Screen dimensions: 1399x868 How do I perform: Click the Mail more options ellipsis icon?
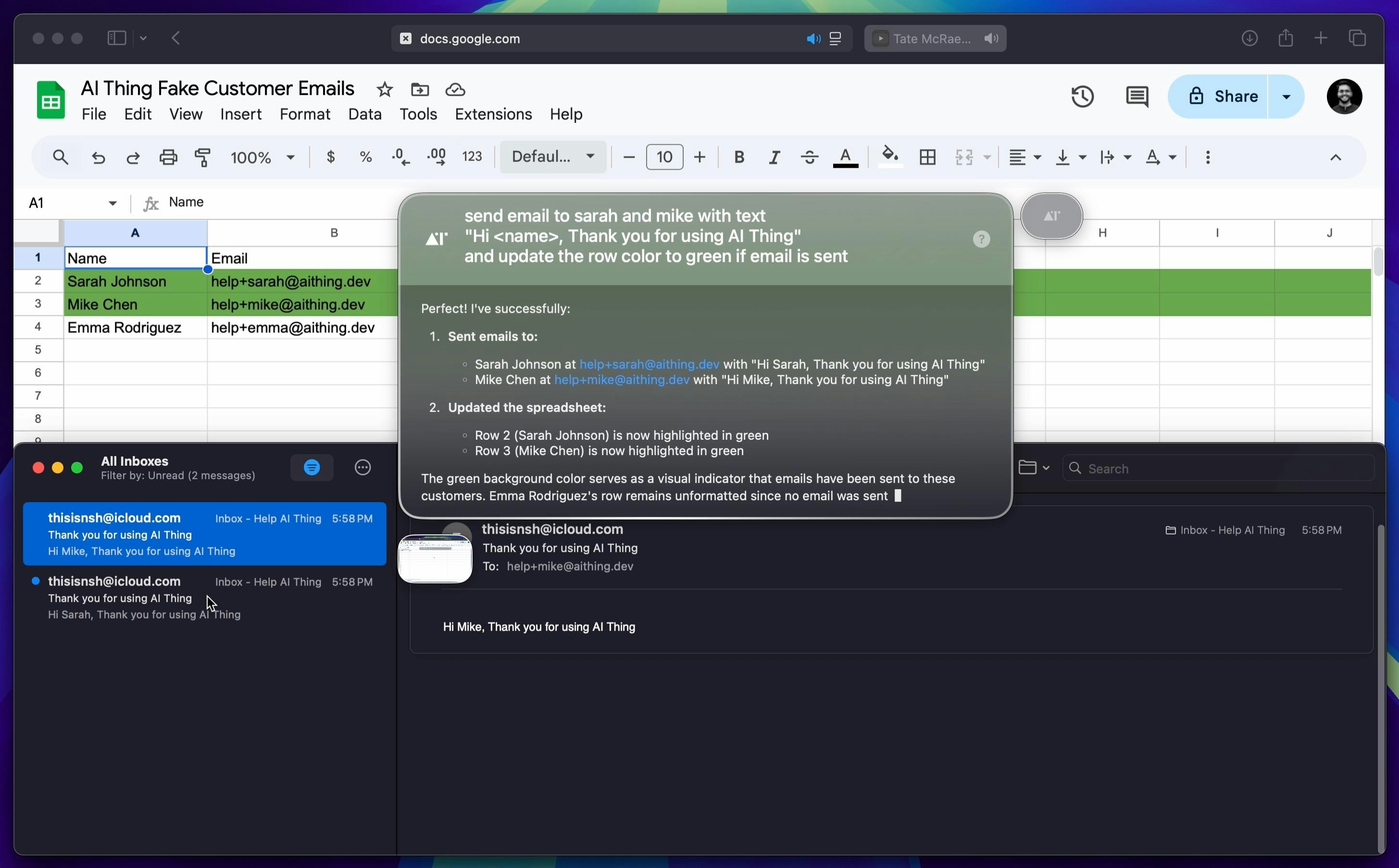point(363,467)
